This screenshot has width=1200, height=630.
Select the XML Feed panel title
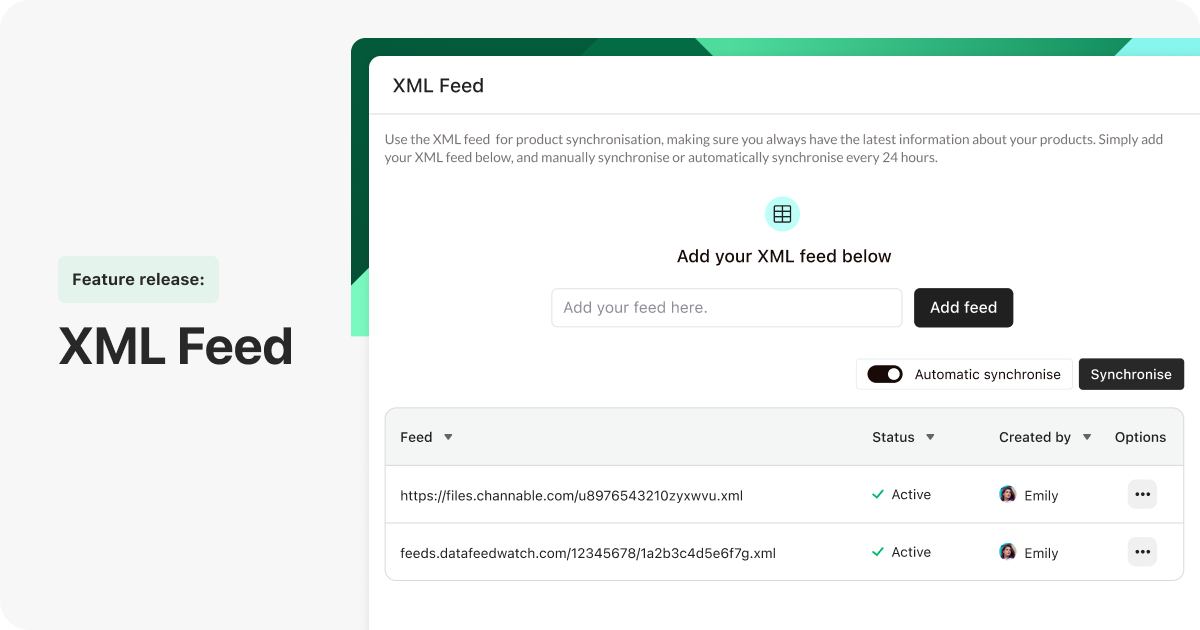pyautogui.click(x=439, y=86)
